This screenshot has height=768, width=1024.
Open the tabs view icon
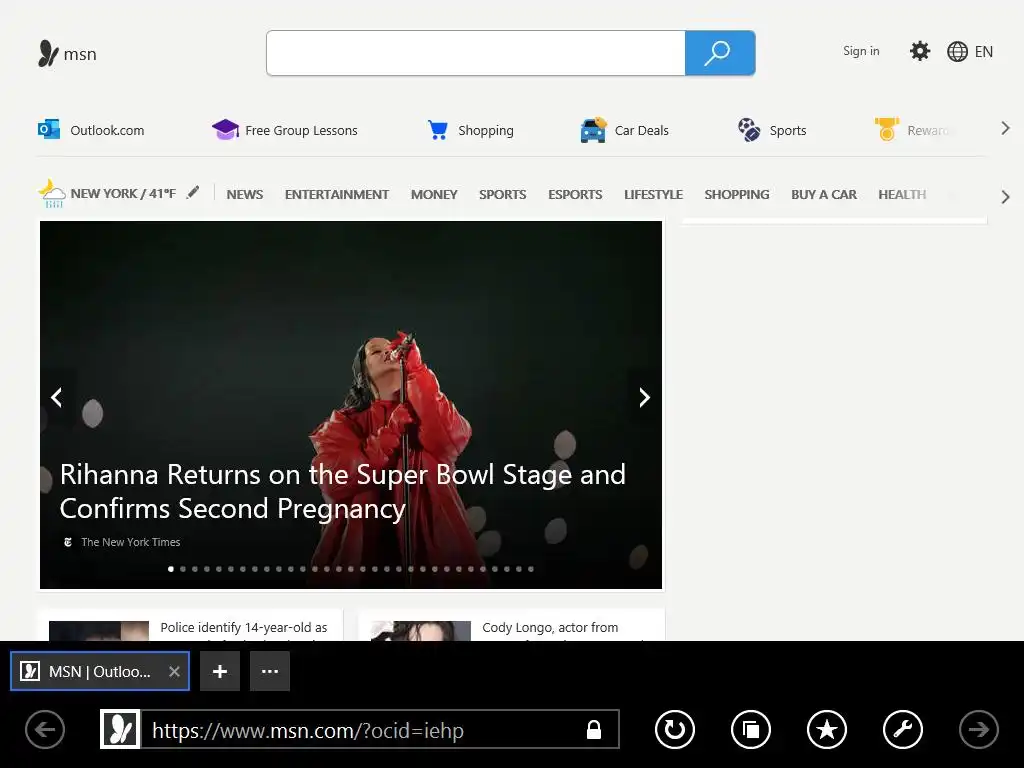[751, 729]
